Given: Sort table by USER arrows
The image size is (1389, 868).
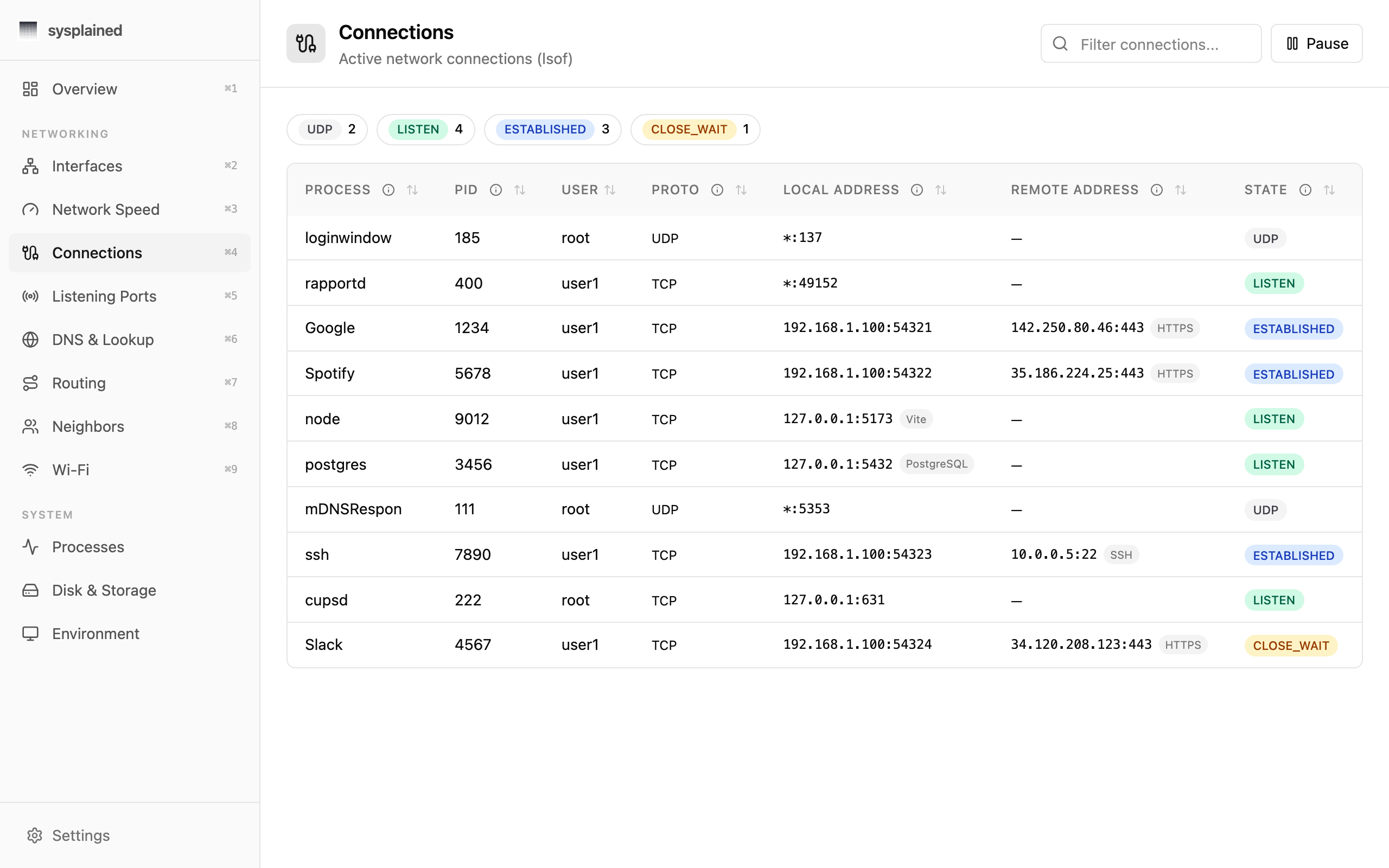Looking at the screenshot, I should 609,190.
